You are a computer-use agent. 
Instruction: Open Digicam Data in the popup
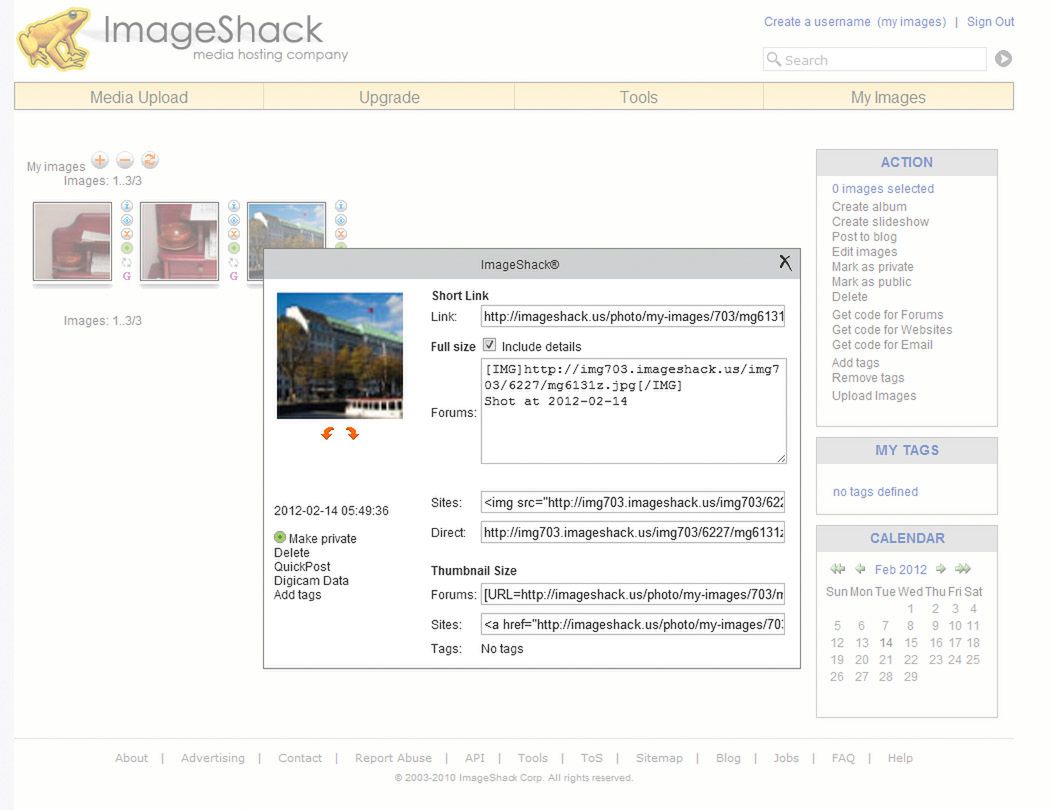tap(311, 580)
